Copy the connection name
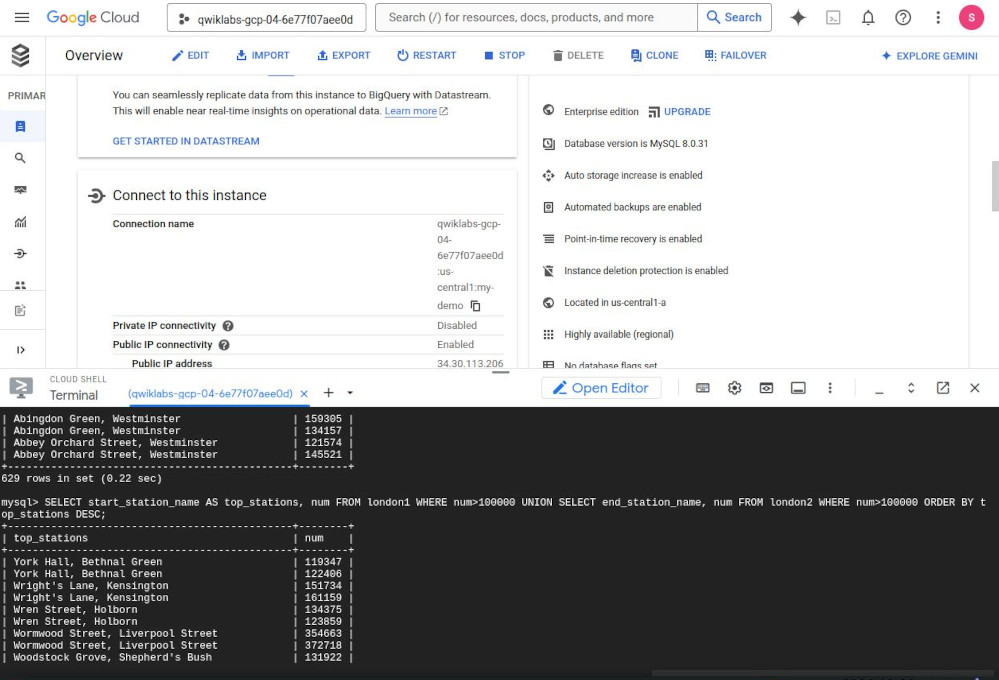 point(475,306)
